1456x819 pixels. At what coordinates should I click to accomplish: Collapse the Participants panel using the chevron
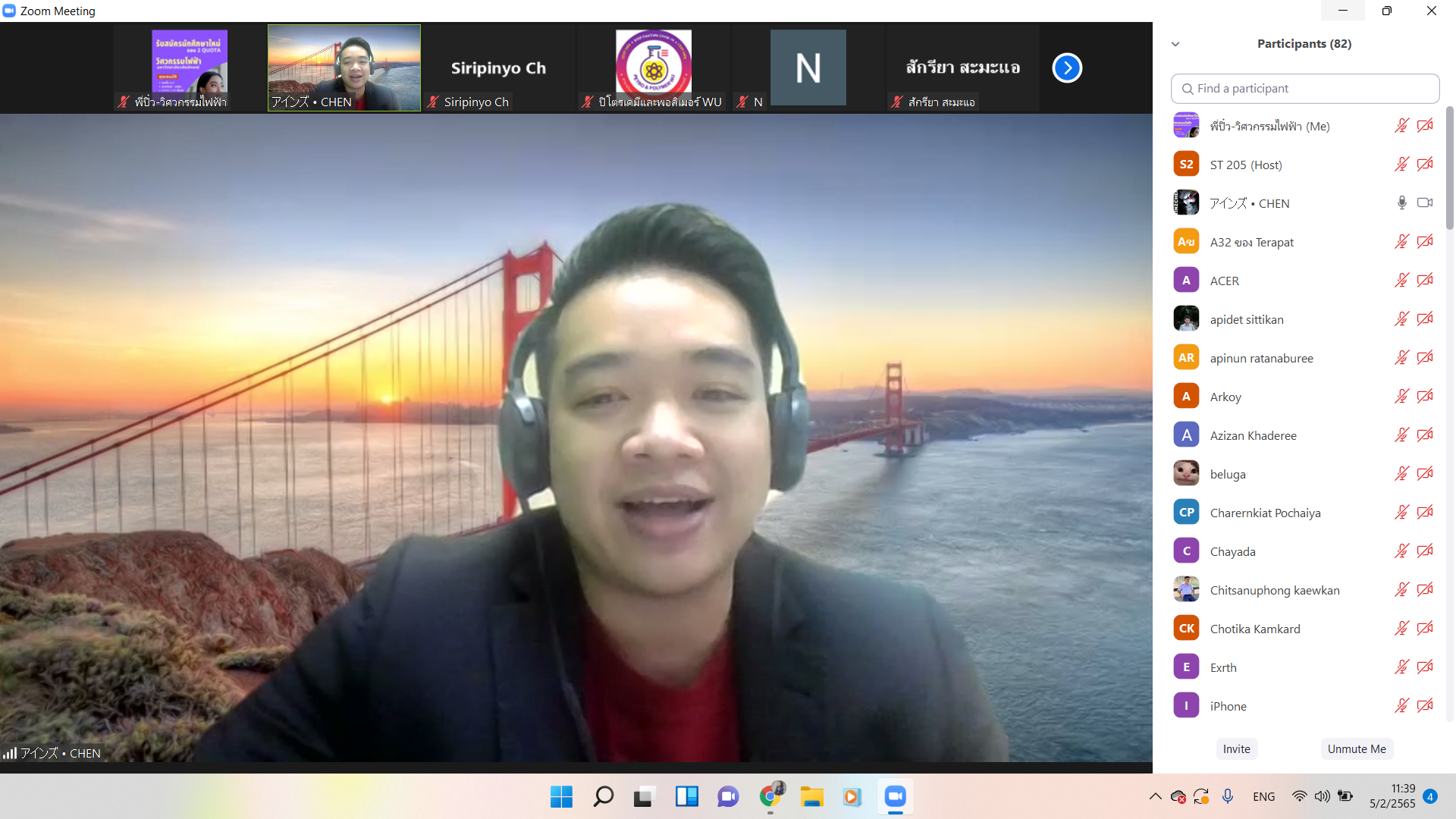[1175, 44]
